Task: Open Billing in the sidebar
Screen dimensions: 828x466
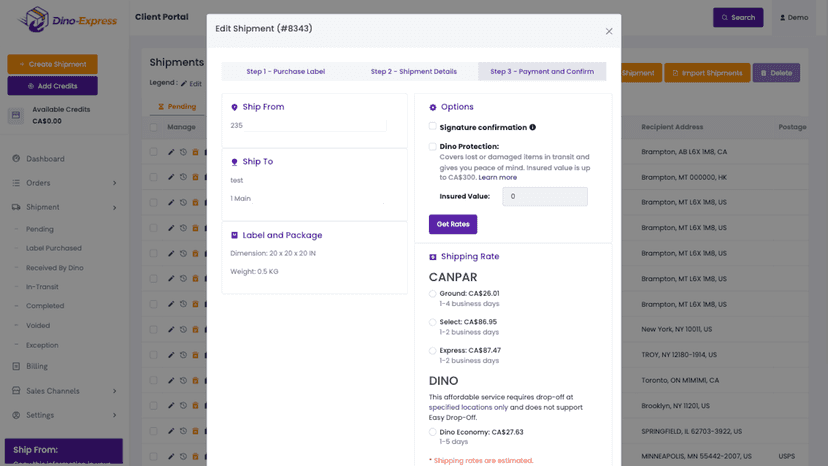Action: point(37,366)
